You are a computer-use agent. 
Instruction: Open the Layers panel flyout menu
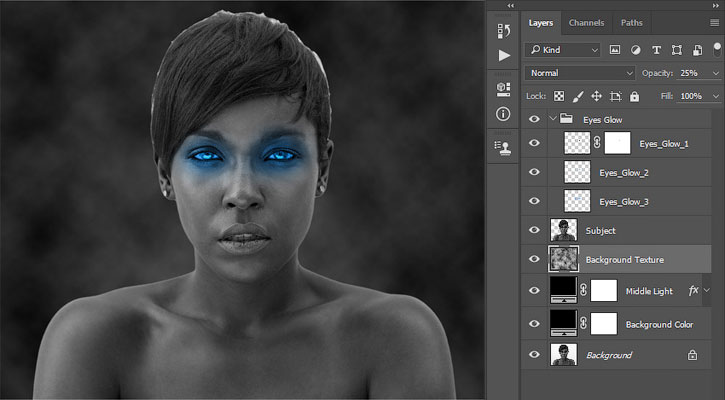tap(714, 23)
